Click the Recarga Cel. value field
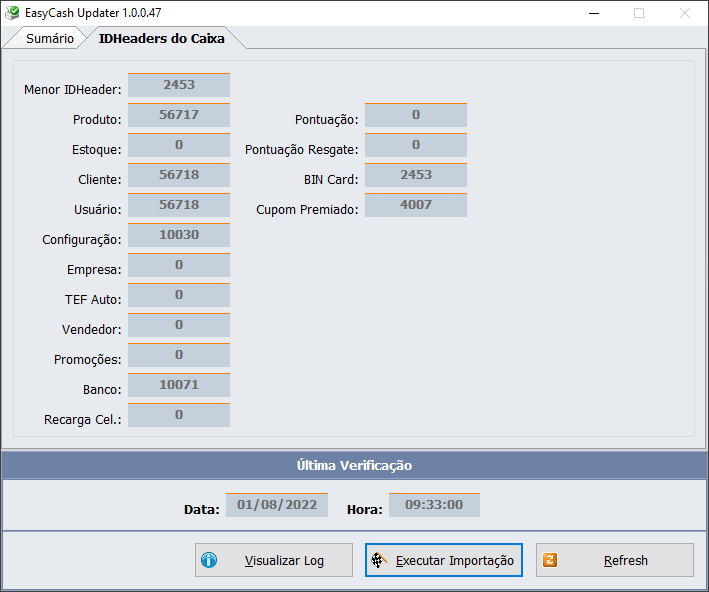Viewport: 709px width, 592px height. point(179,415)
